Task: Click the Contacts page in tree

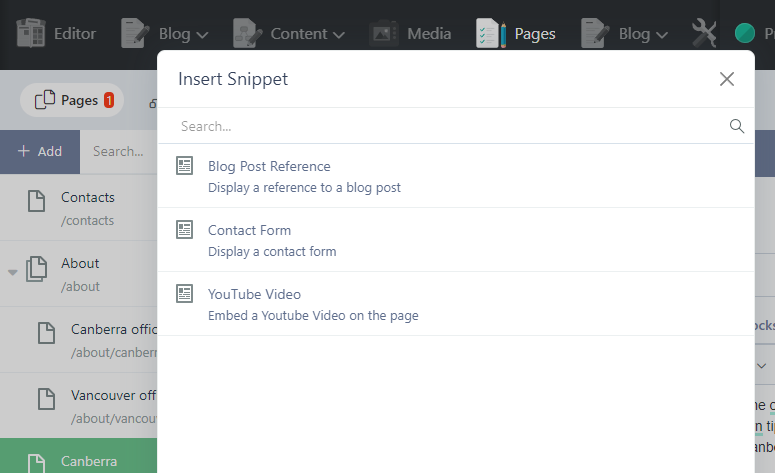Action: (x=79, y=208)
